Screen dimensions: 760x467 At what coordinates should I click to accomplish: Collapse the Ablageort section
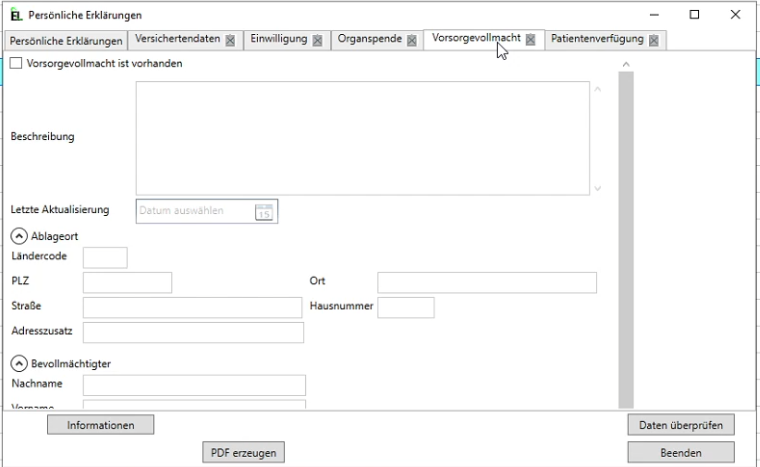[x=18, y=237]
